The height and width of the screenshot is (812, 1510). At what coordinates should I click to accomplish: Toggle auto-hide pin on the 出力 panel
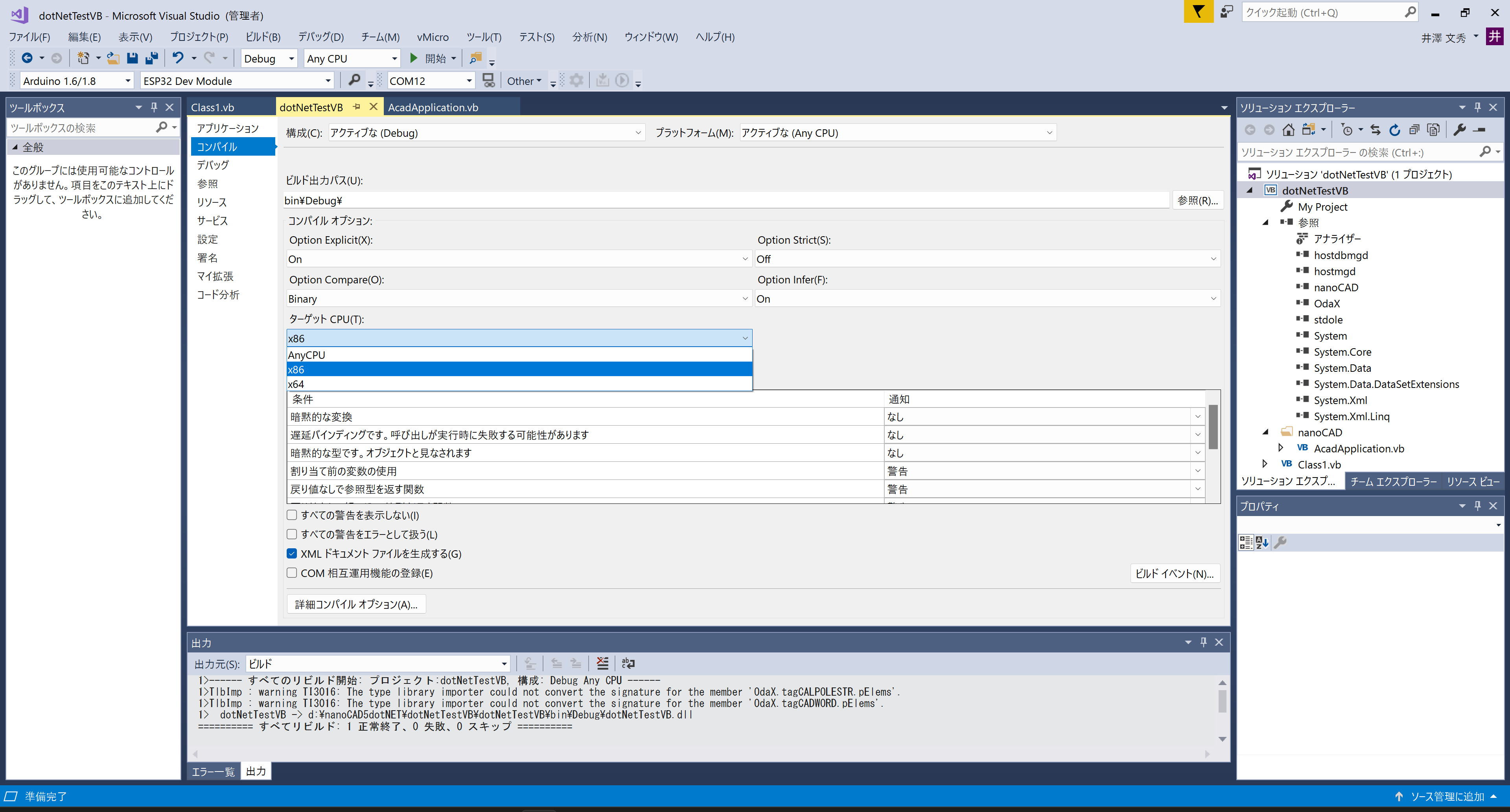(x=1203, y=642)
